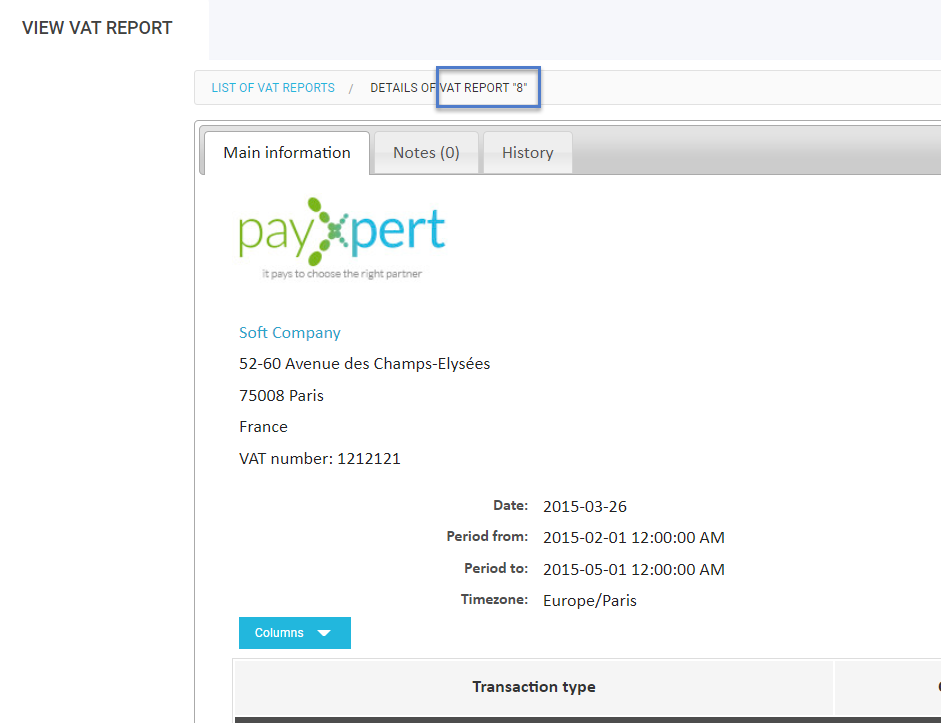
Task: Open the Notes (0) tab
Action: pyautogui.click(x=426, y=153)
